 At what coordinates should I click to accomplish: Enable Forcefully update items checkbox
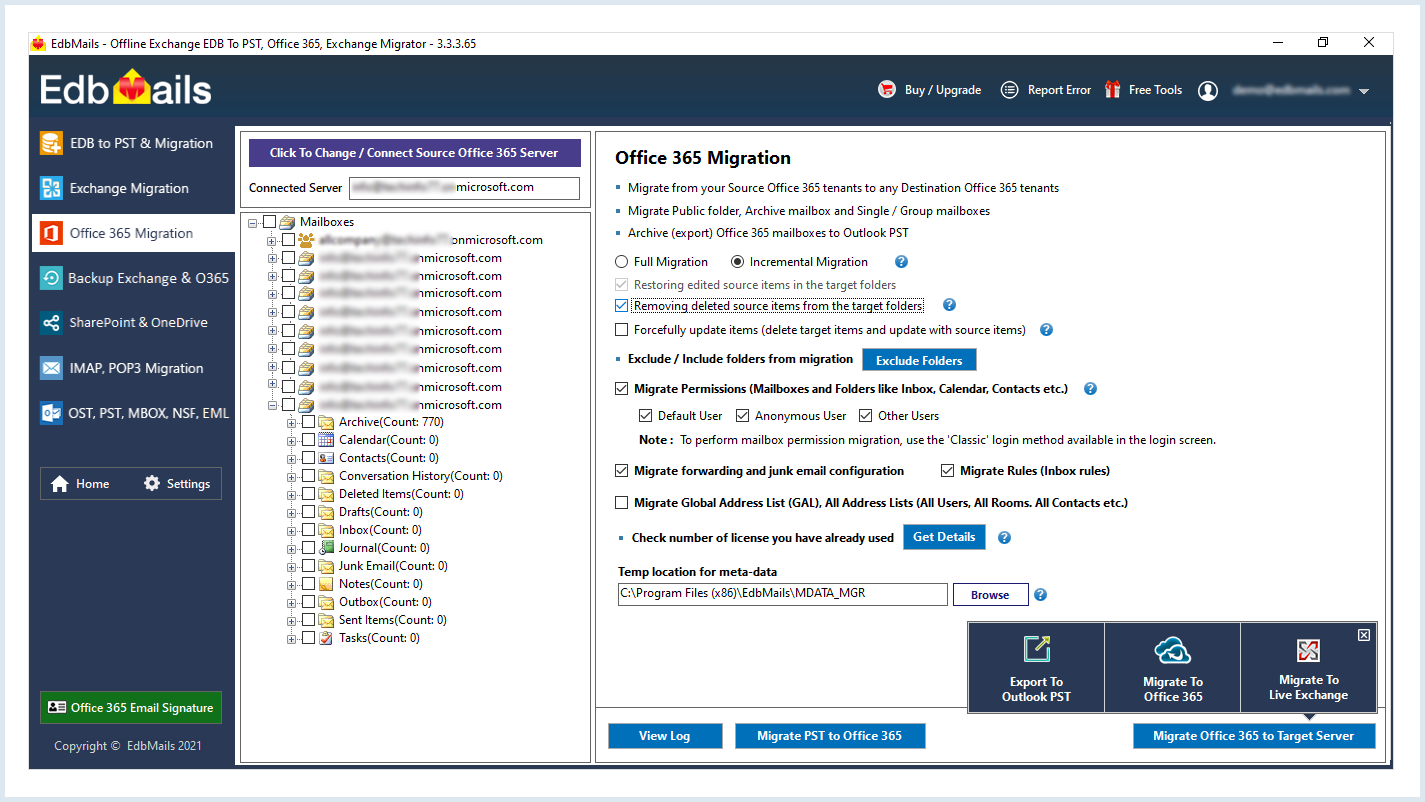click(x=622, y=330)
